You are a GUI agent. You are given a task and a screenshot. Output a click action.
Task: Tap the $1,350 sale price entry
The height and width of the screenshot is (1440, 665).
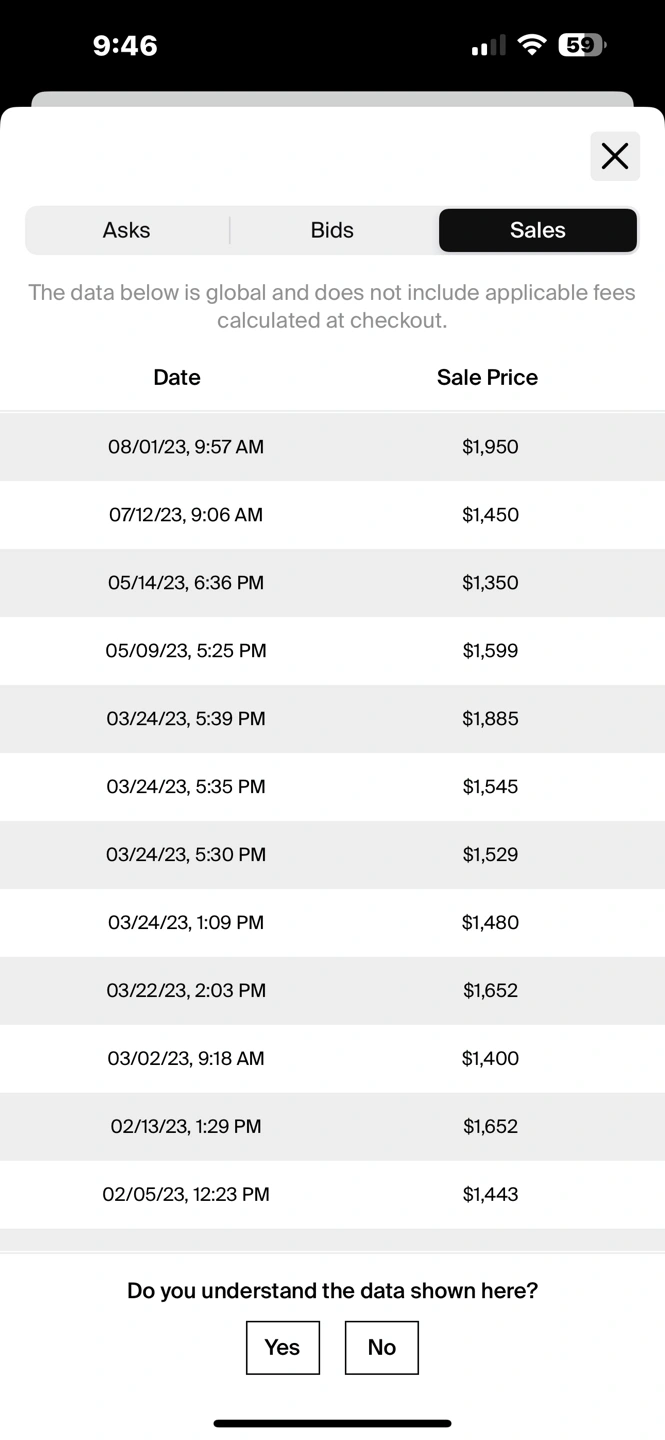click(x=490, y=583)
